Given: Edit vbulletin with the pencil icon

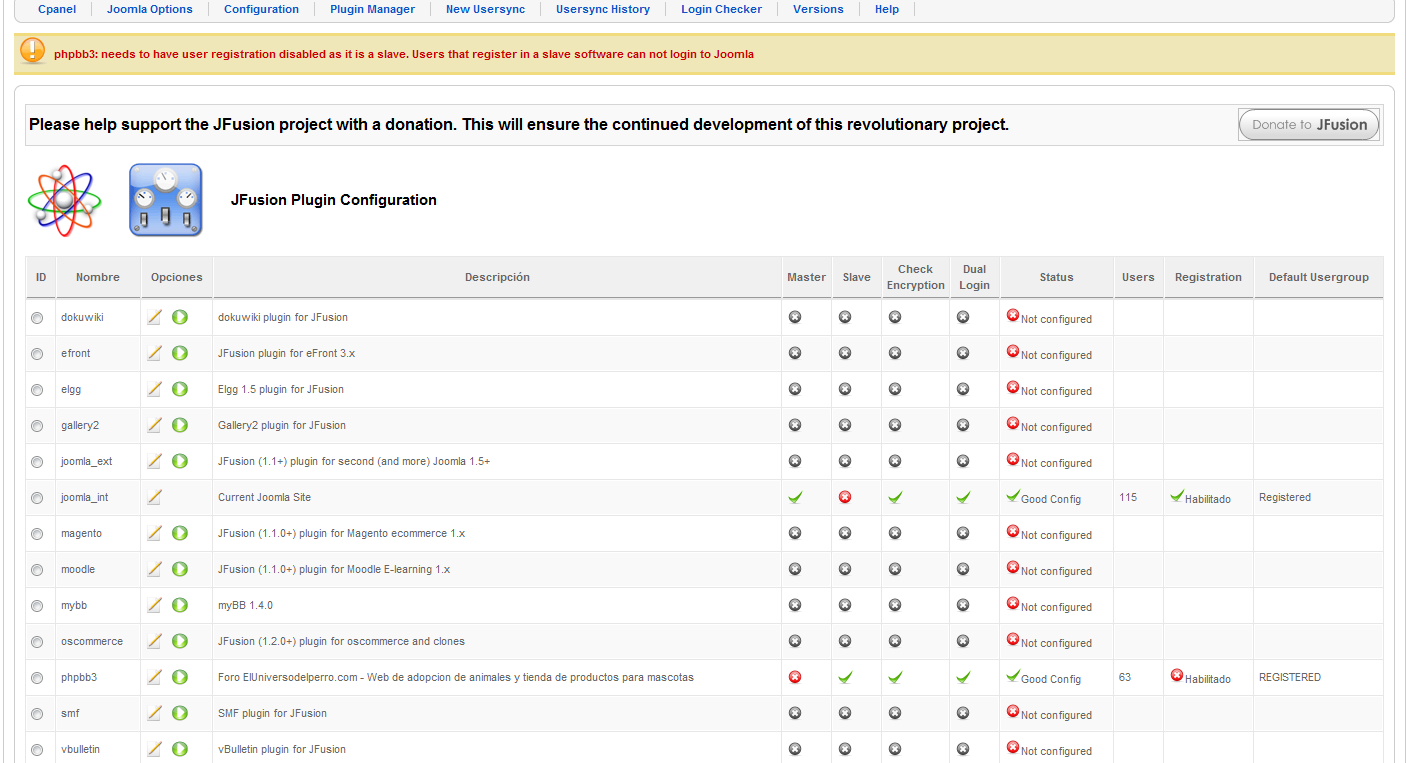Looking at the screenshot, I should point(154,749).
